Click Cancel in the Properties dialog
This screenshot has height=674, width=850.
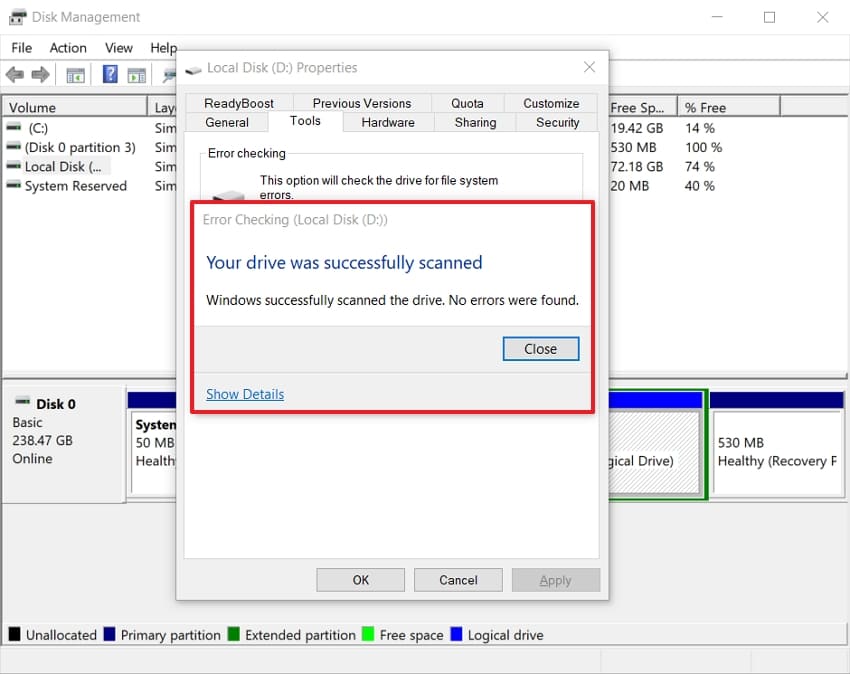pyautogui.click(x=458, y=579)
